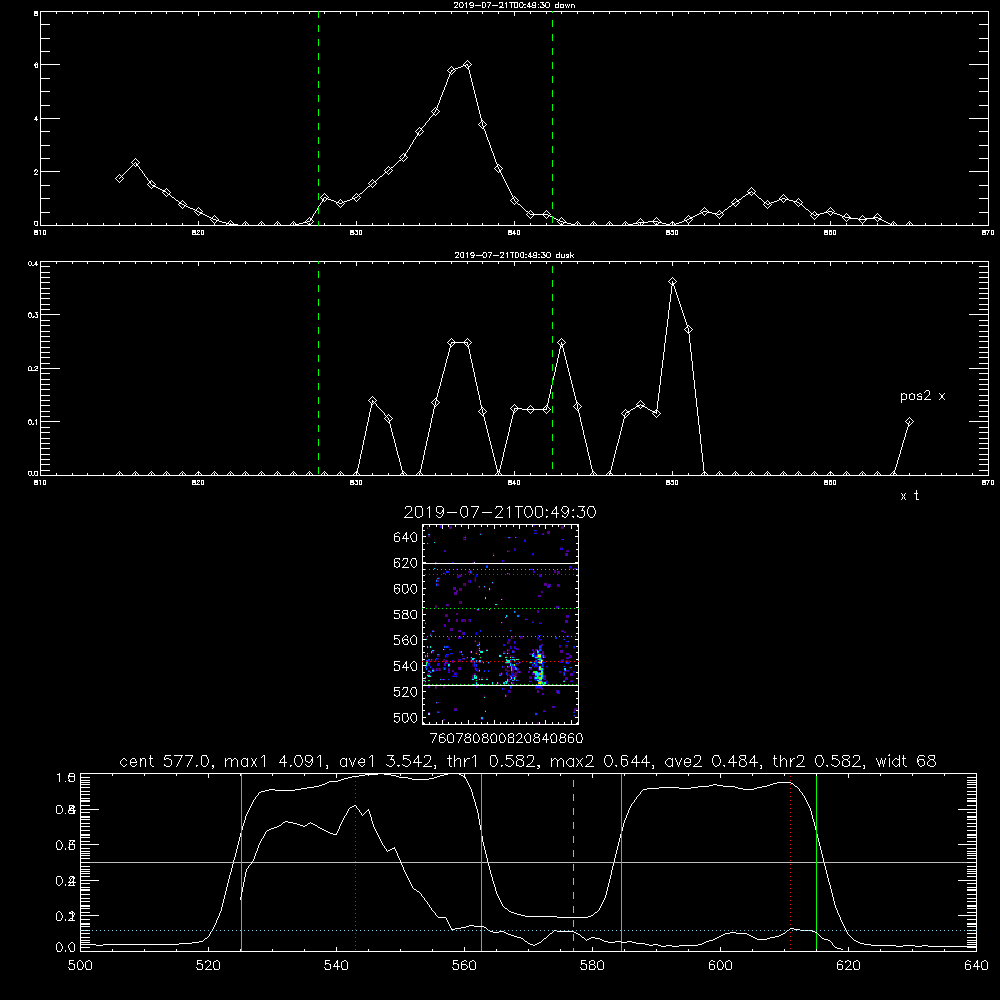This screenshot has height=1000, width=1000.
Task: Click the green vertical line at 525
Action: point(241,862)
